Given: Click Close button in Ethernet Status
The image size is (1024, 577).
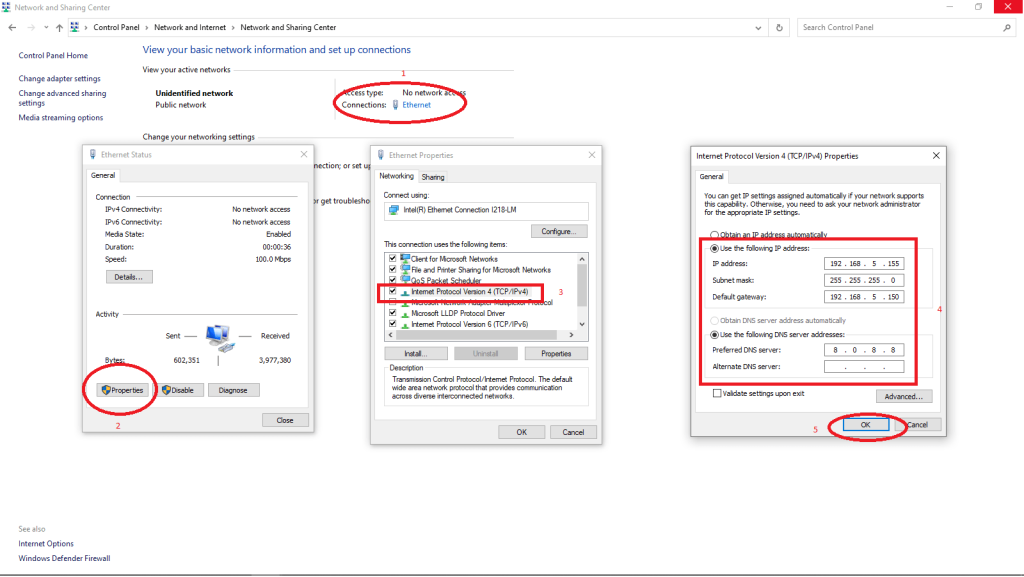Looking at the screenshot, I should 285,420.
